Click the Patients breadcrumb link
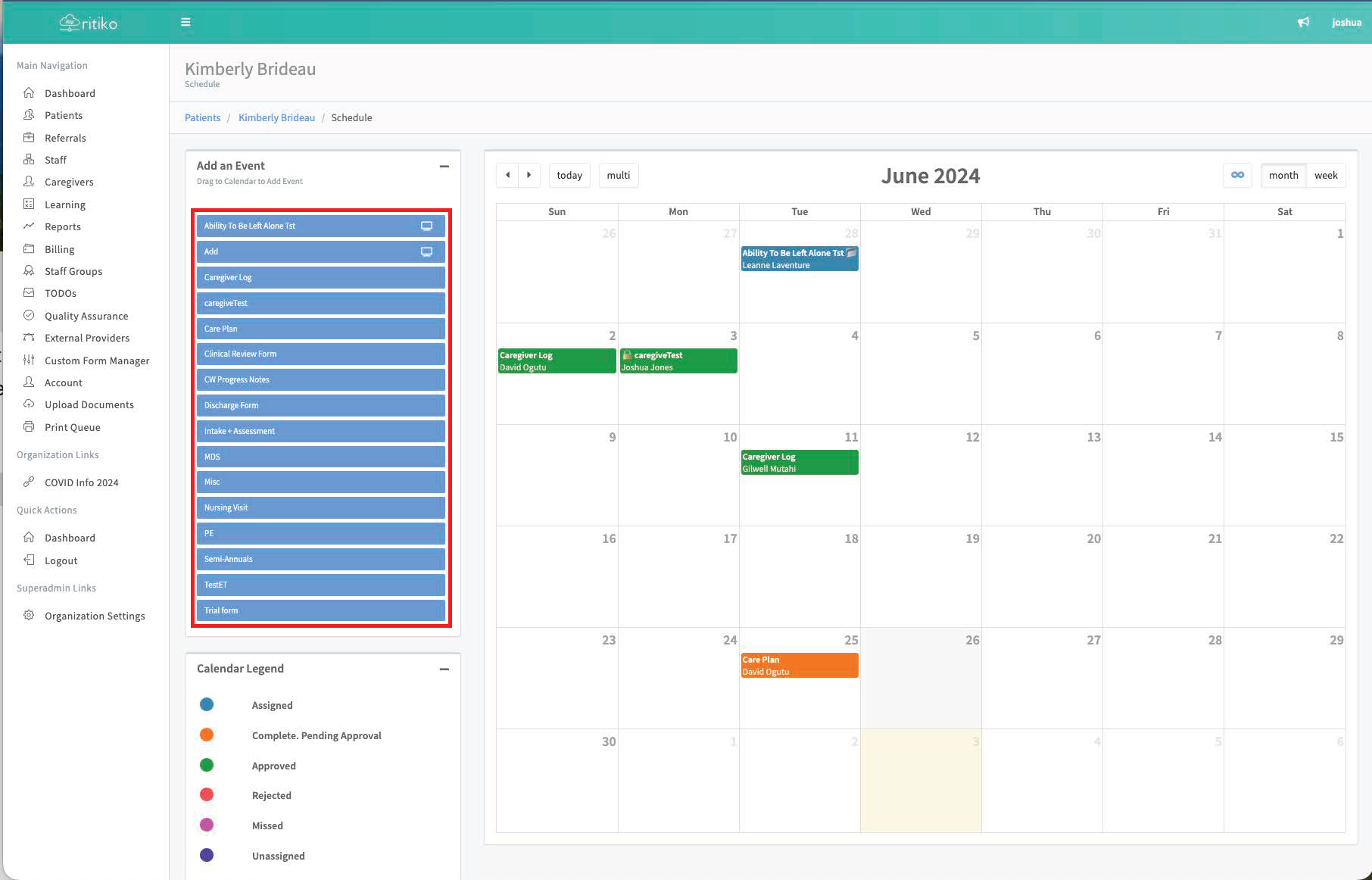1372x880 pixels. [x=202, y=117]
